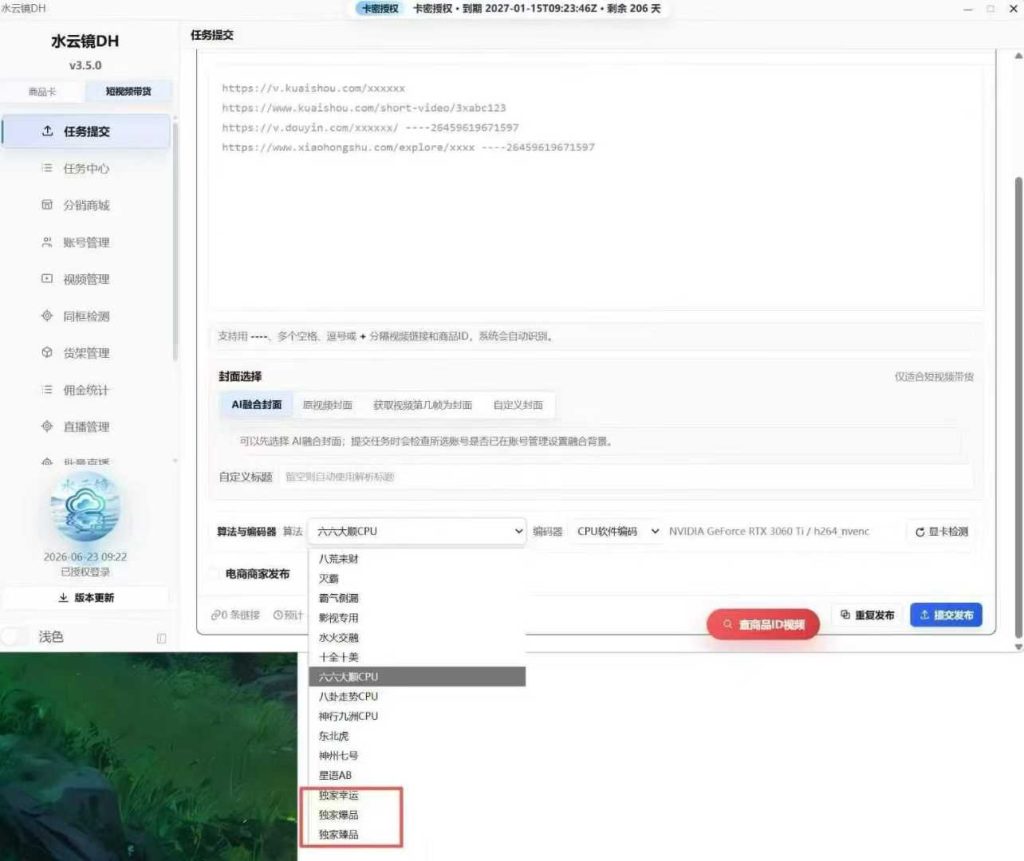Image resolution: width=1024 pixels, height=861 pixels.
Task: Check the 电商商家发布 checkbox
Action: (214, 574)
